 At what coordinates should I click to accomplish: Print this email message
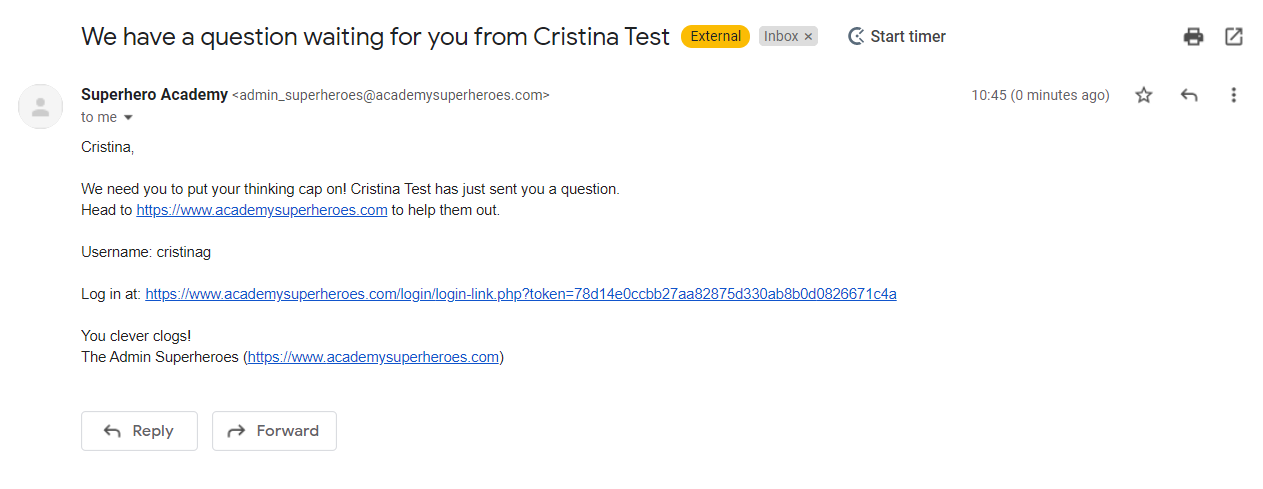[x=1193, y=37]
